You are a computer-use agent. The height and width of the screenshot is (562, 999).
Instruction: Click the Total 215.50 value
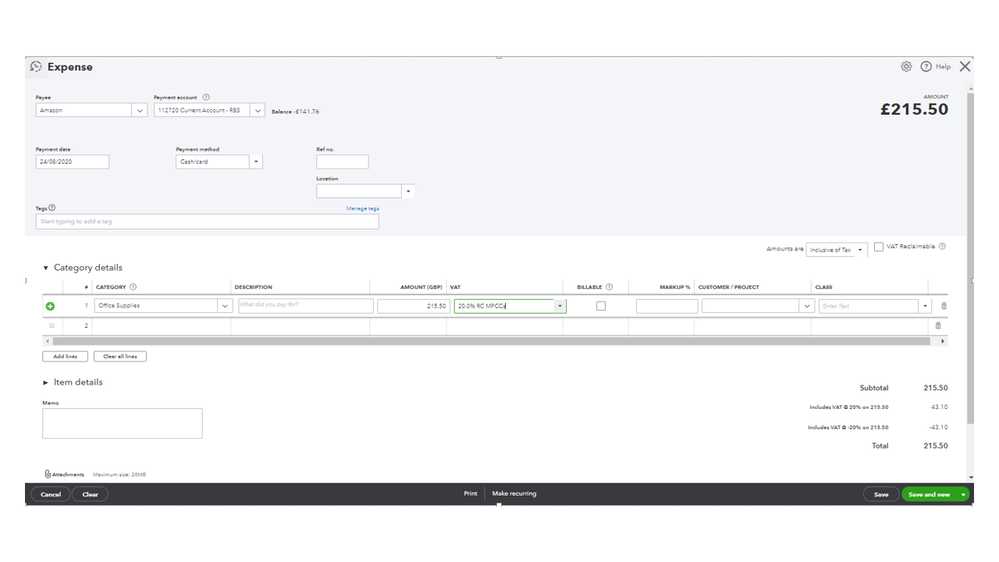coord(935,446)
